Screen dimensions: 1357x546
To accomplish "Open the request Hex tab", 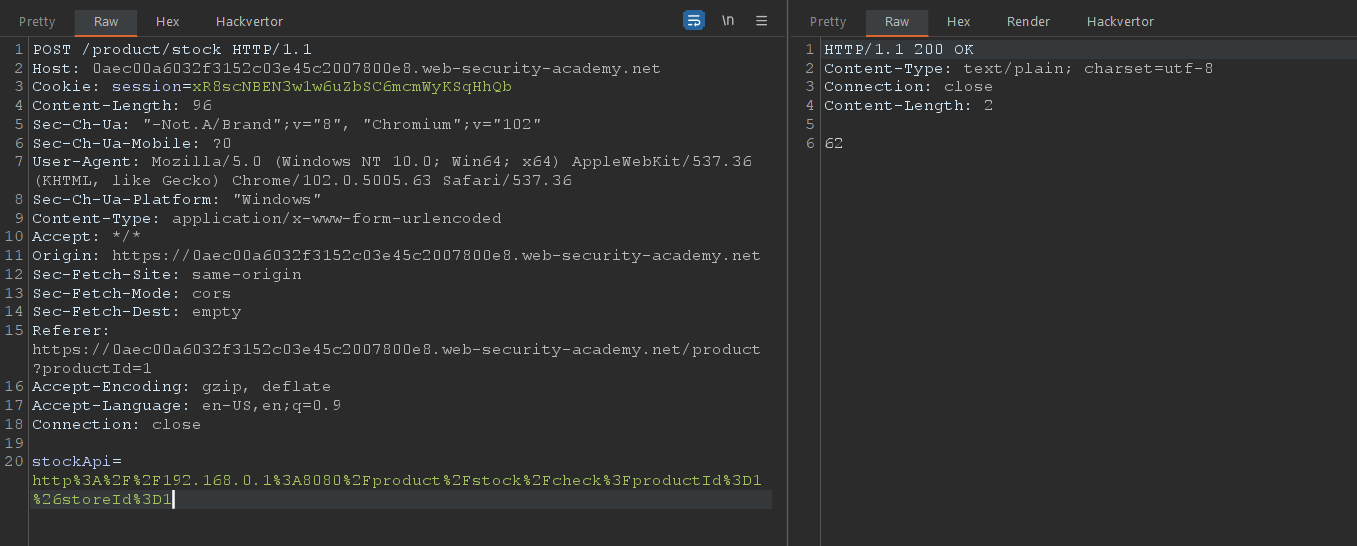I will click(168, 21).
